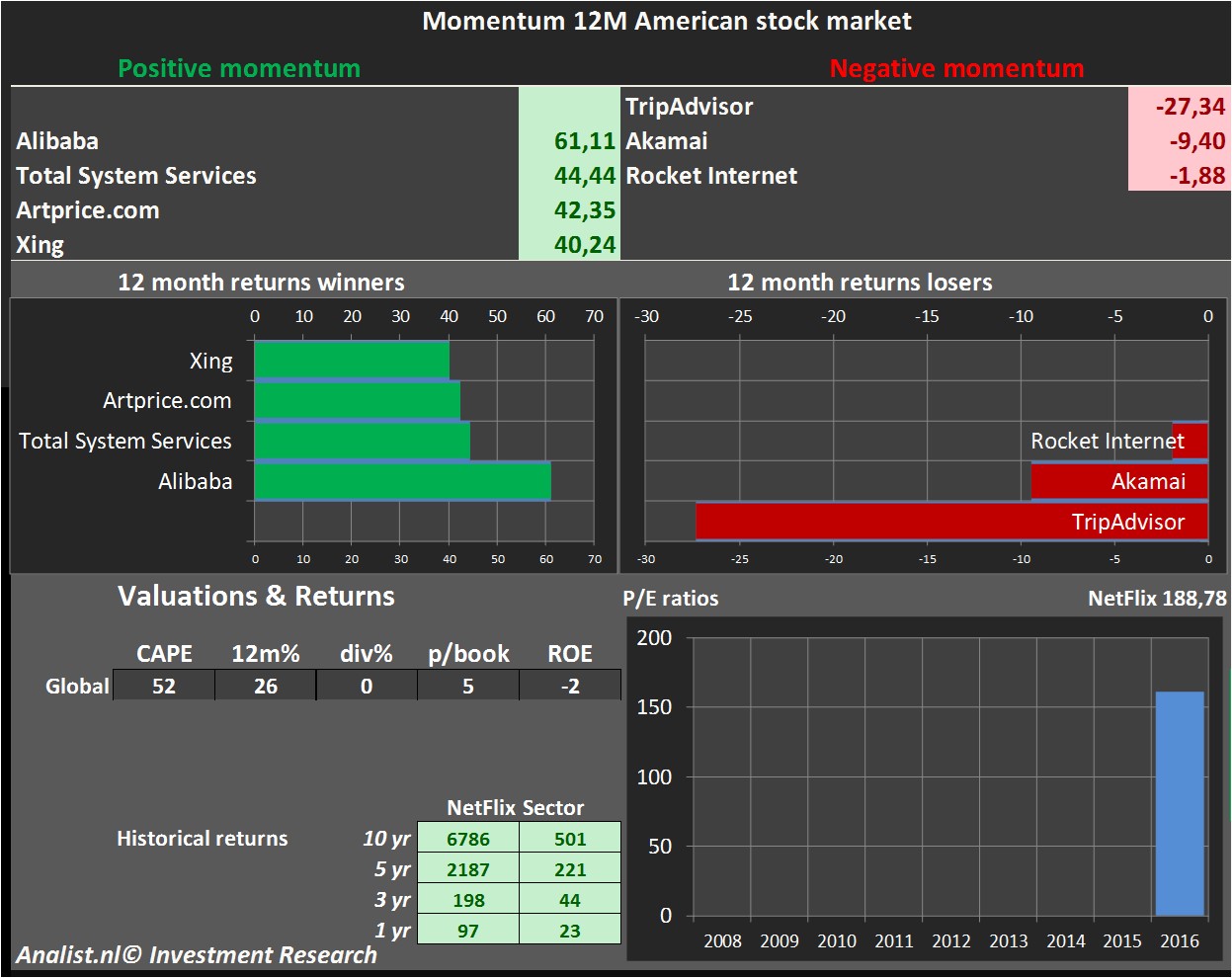Select the TripAdvisor -27,34 value cell

point(1178,107)
